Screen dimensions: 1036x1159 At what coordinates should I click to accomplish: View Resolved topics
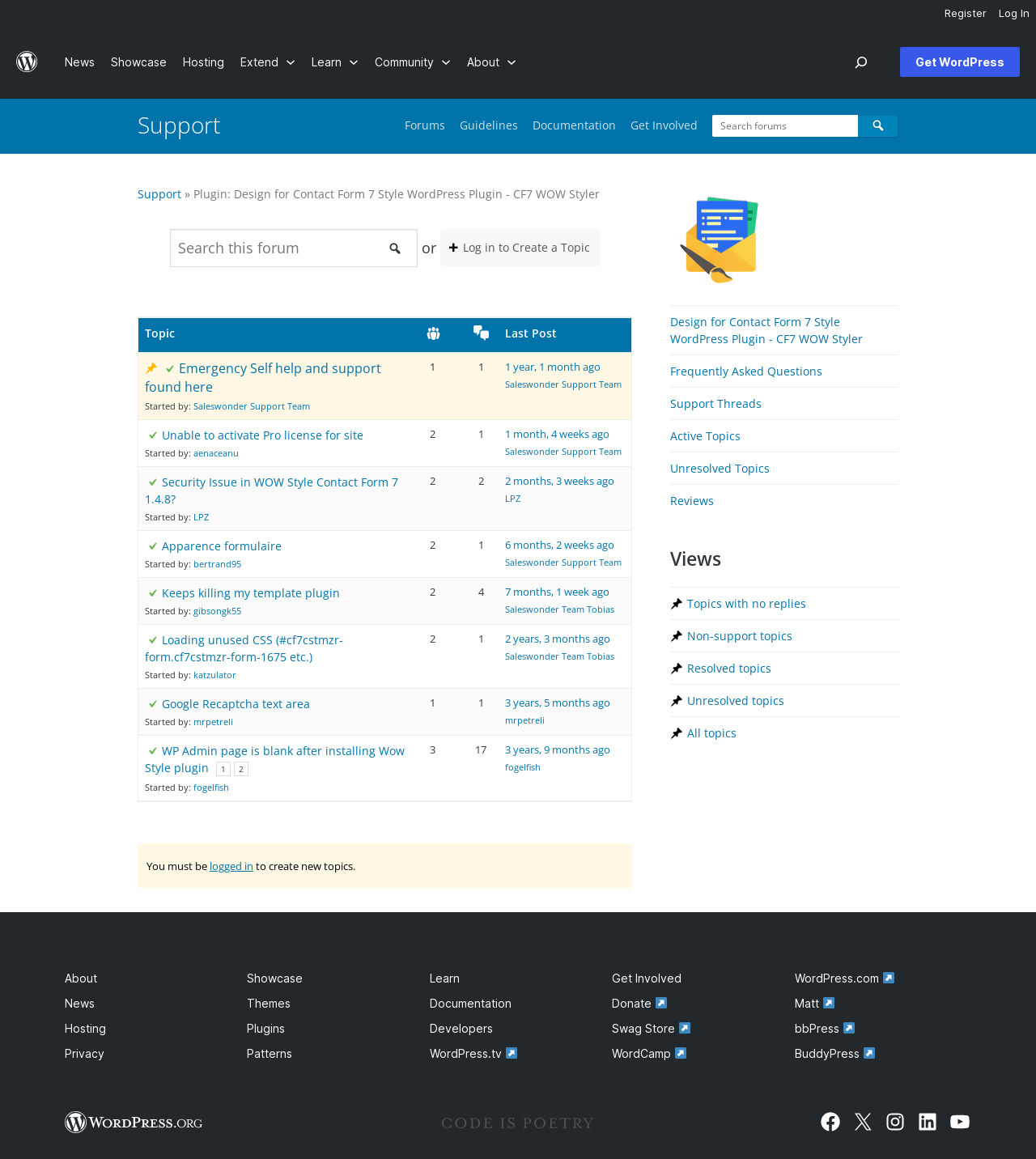(x=729, y=669)
